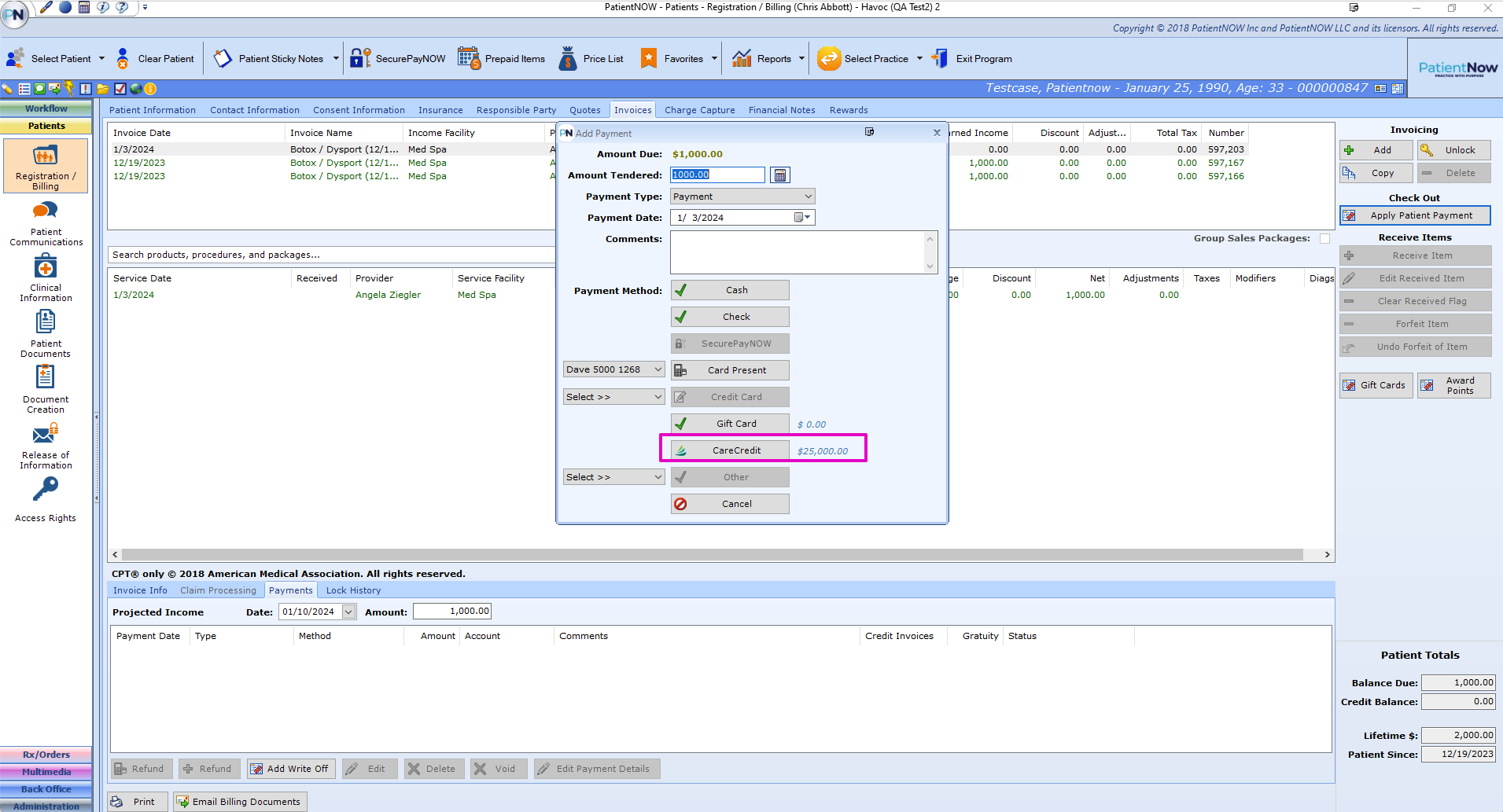
Task: Select the Rx pill icon in the toolbar
Action: pyautogui.click(x=7, y=89)
